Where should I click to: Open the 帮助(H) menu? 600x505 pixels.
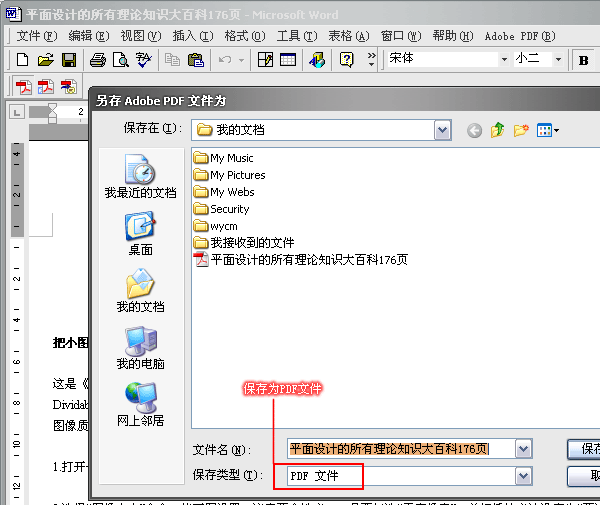[453, 36]
